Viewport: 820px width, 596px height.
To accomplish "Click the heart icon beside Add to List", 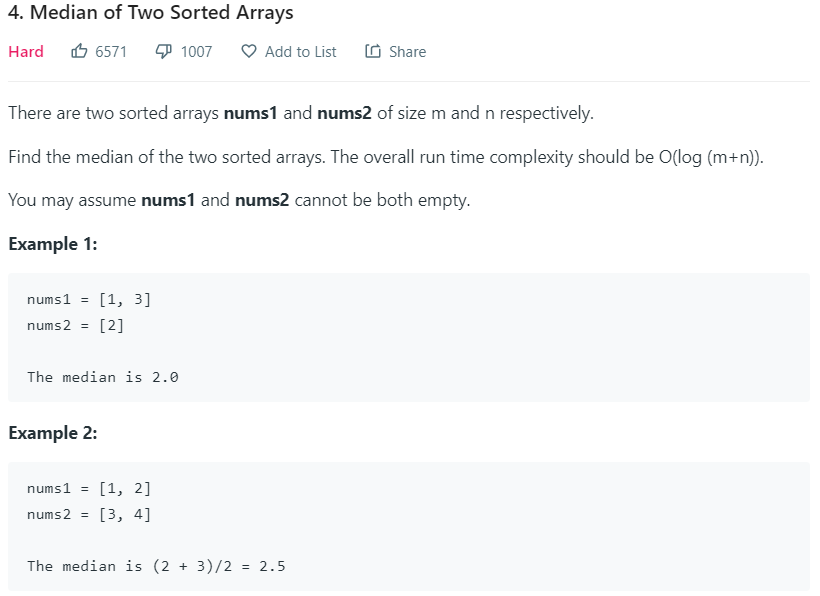I will point(249,51).
